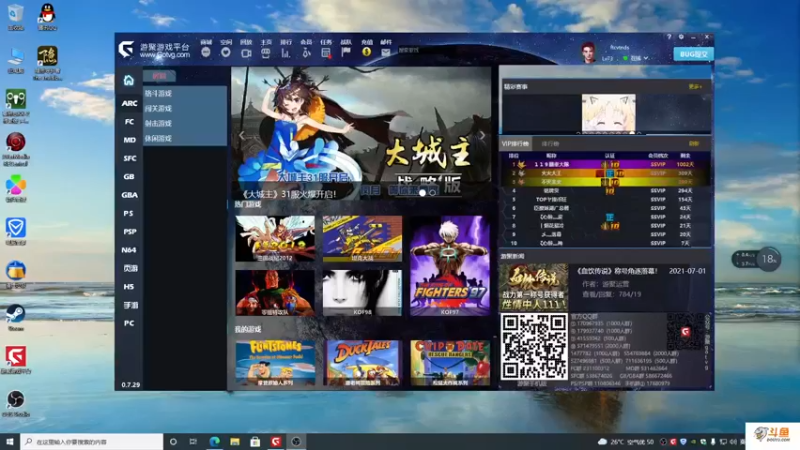This screenshot has height=450, width=800.
Task: Open the 会员 member icon in toolbar
Action: tap(306, 53)
